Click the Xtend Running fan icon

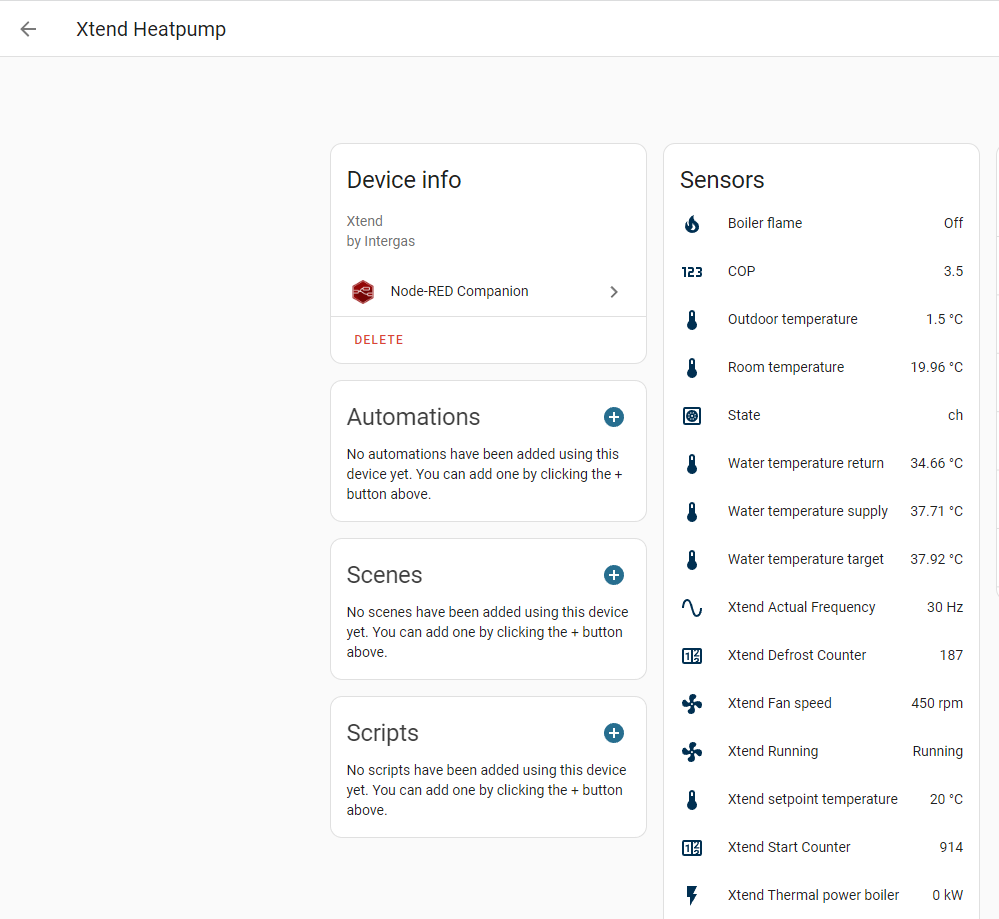tap(692, 752)
